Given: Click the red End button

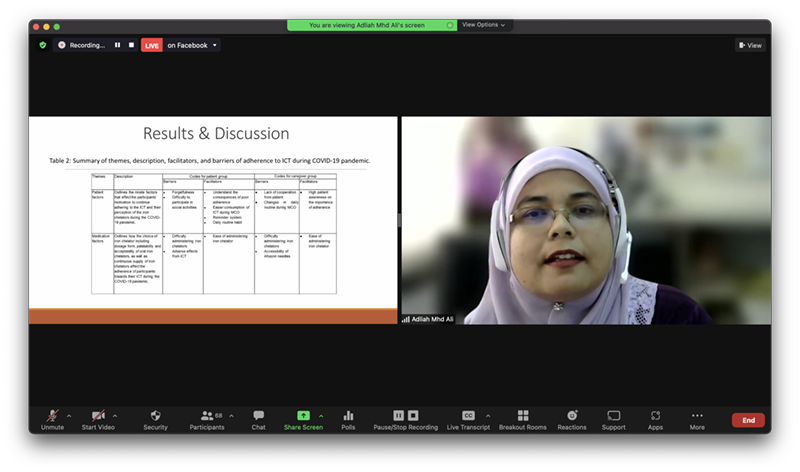Looking at the screenshot, I should 748,420.
